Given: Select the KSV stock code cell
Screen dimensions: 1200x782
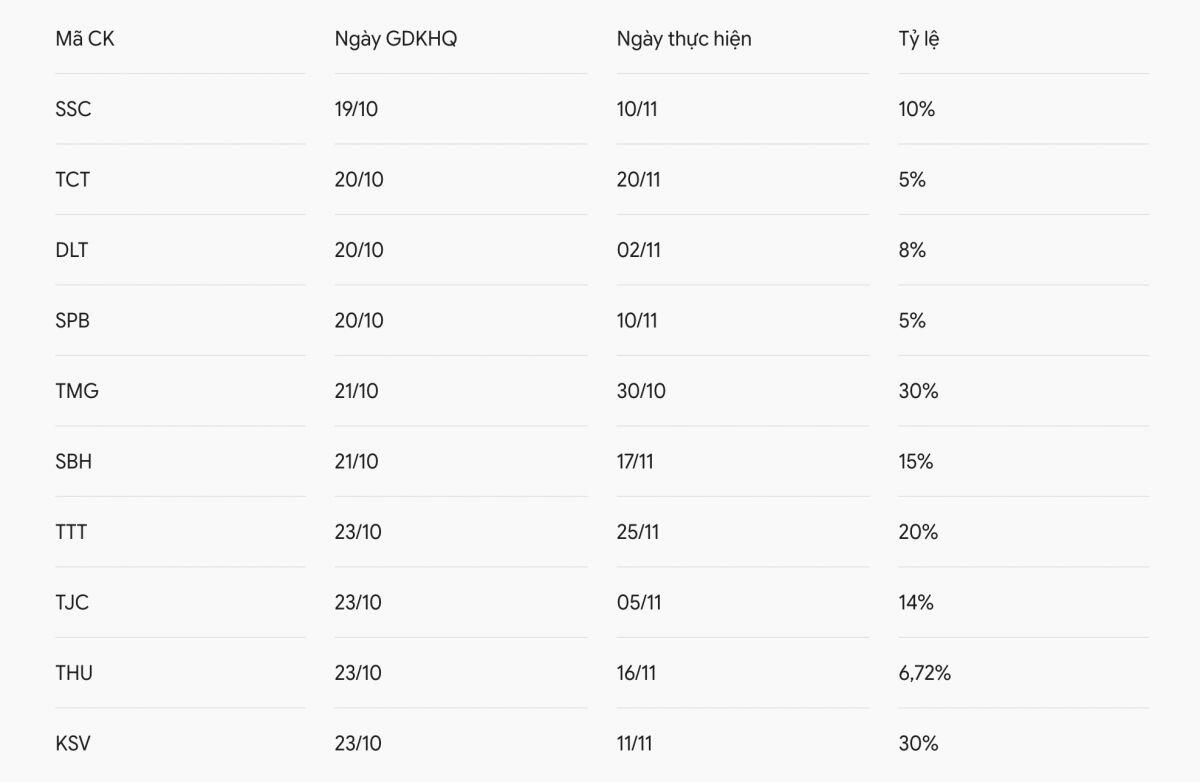Looking at the screenshot, I should click(x=74, y=744).
